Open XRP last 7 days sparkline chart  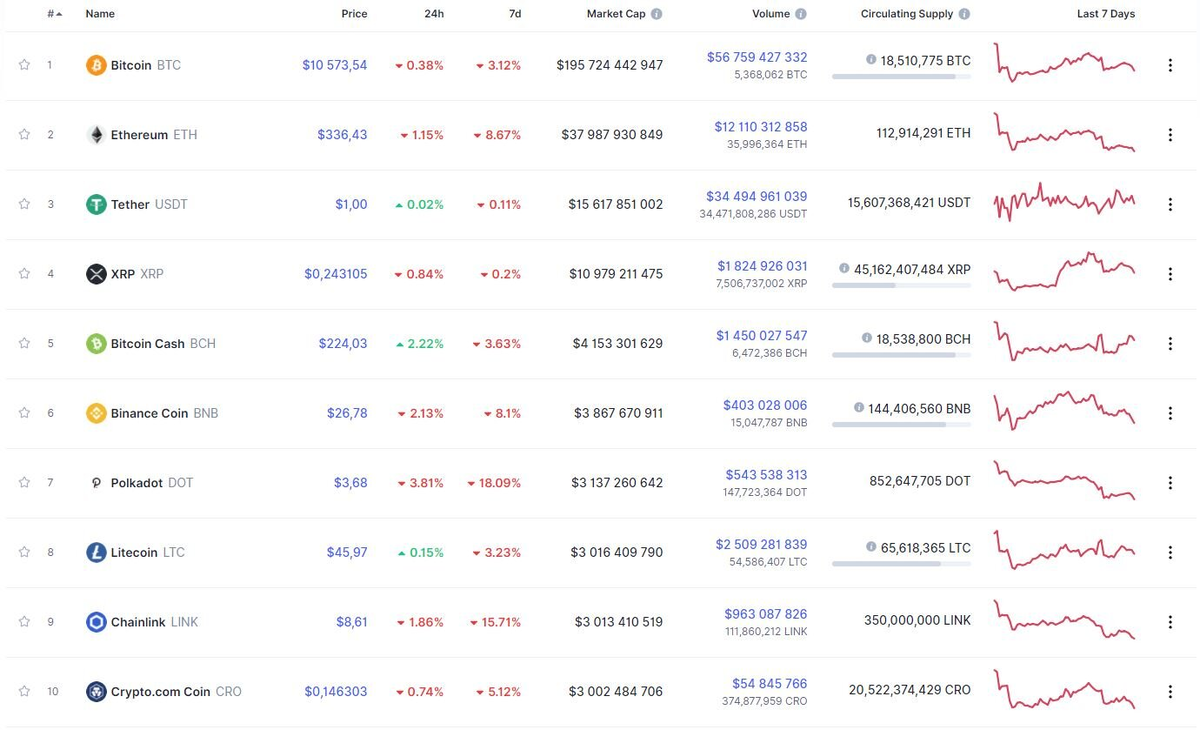click(x=1064, y=271)
